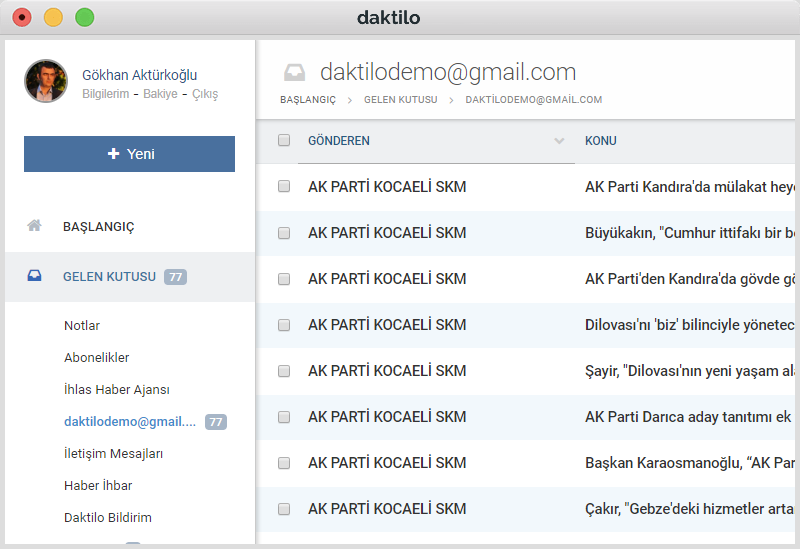Open Daktilo Bildirim folder
800x549 pixels.
click(108, 517)
